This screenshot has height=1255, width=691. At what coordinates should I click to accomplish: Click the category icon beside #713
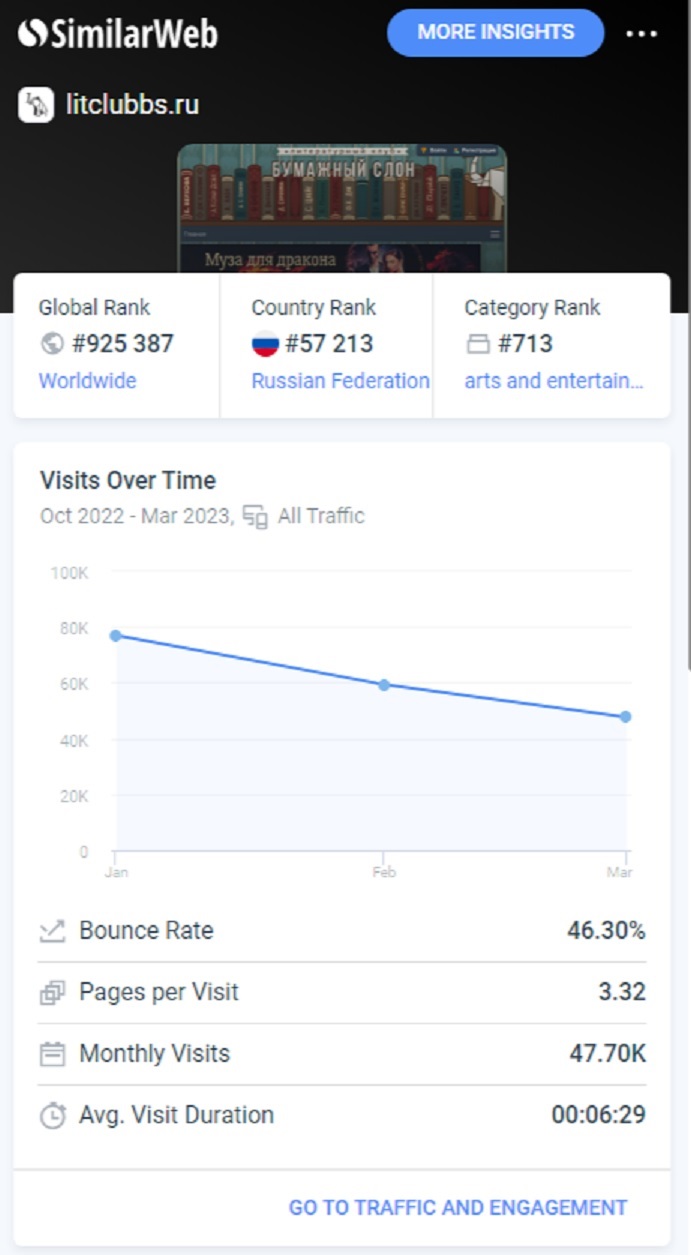(478, 344)
